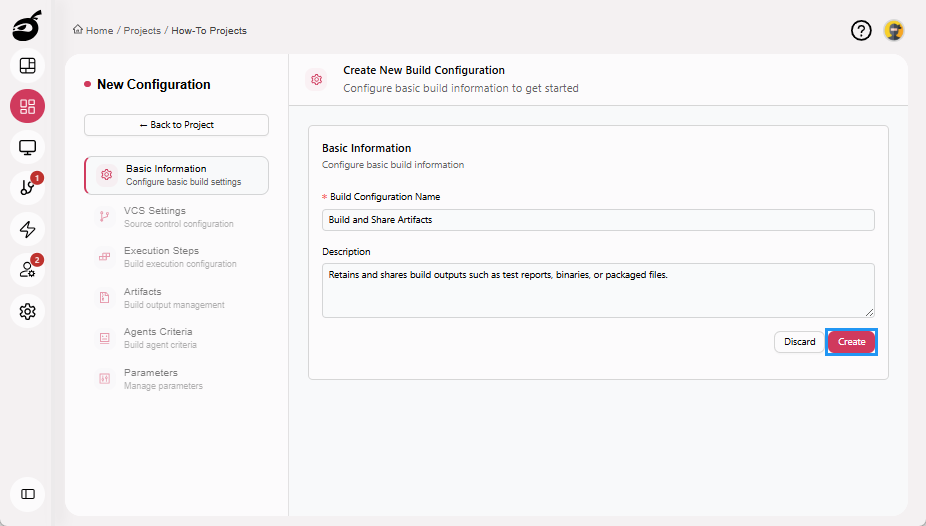Select the Basic Information step
This screenshot has width=926, height=526.
(x=177, y=175)
